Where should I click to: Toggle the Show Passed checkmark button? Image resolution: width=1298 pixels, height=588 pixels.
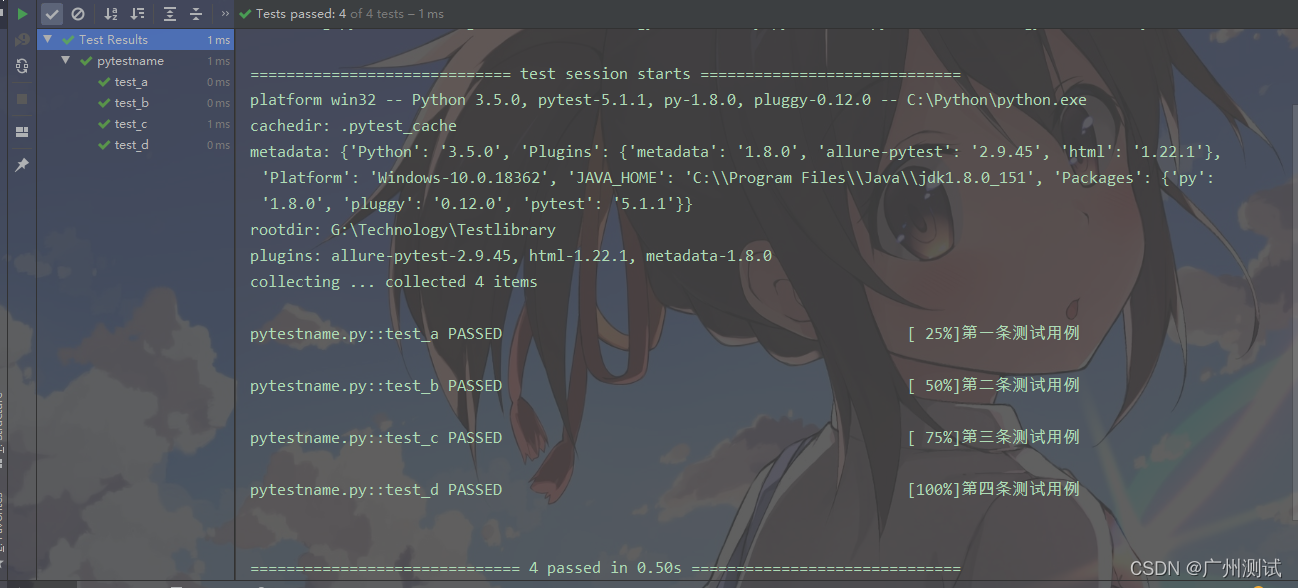pyautogui.click(x=52, y=14)
